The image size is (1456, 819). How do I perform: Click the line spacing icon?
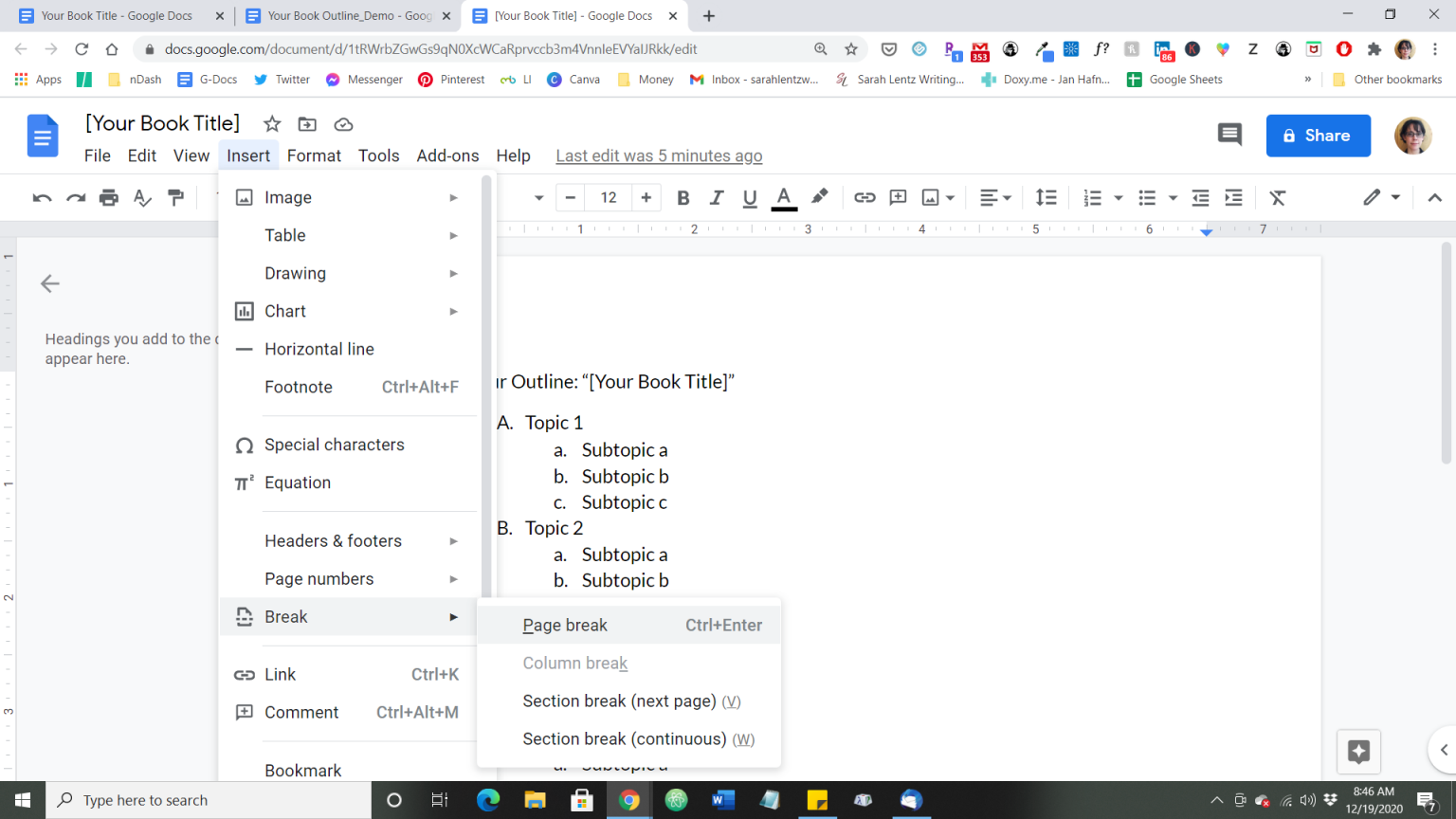[x=1046, y=197]
